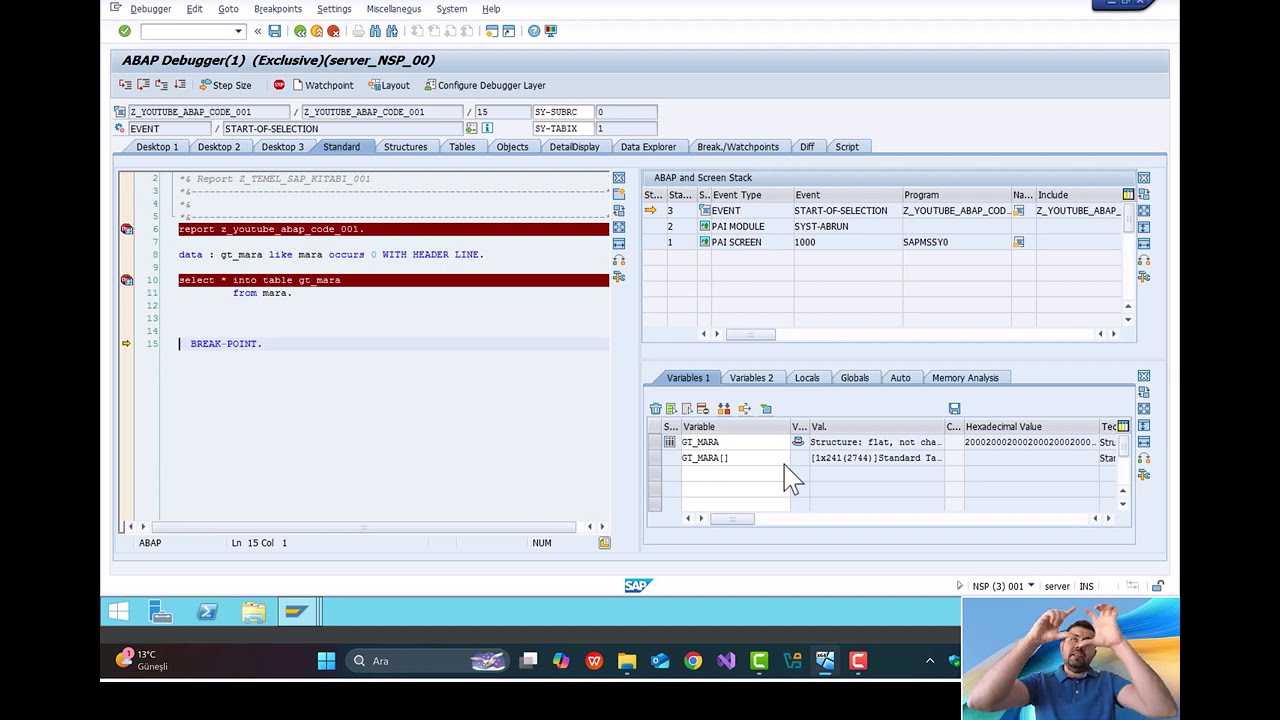Click the blue Help question mark icon
Image resolution: width=1280 pixels, height=720 pixels.
click(534, 31)
